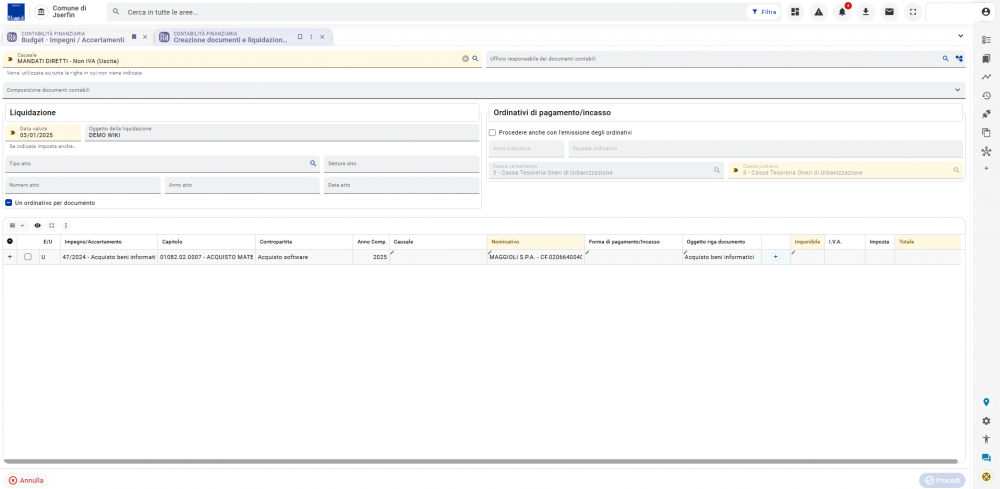
Task: Click the horizontal scrollbar below the table
Action: 481,461
